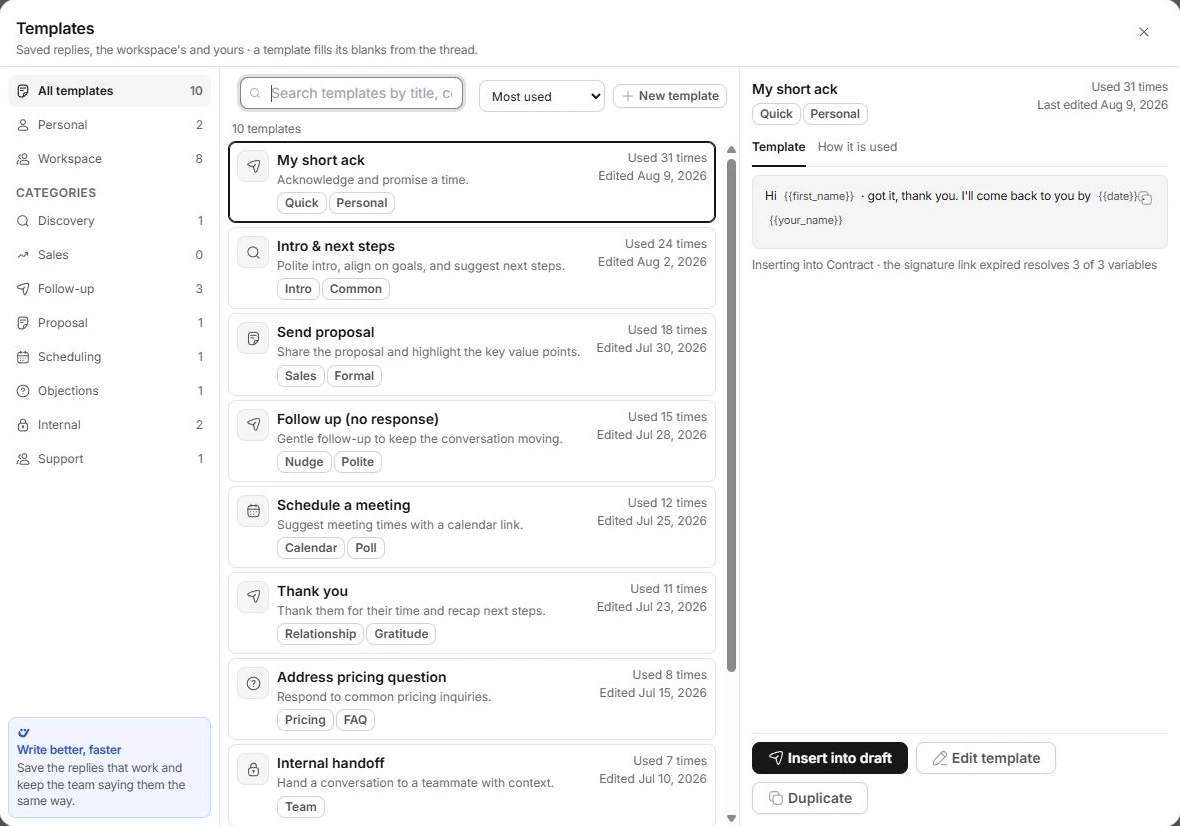Click the FAQ tag on pricing question
The image size is (1180, 826).
point(355,720)
